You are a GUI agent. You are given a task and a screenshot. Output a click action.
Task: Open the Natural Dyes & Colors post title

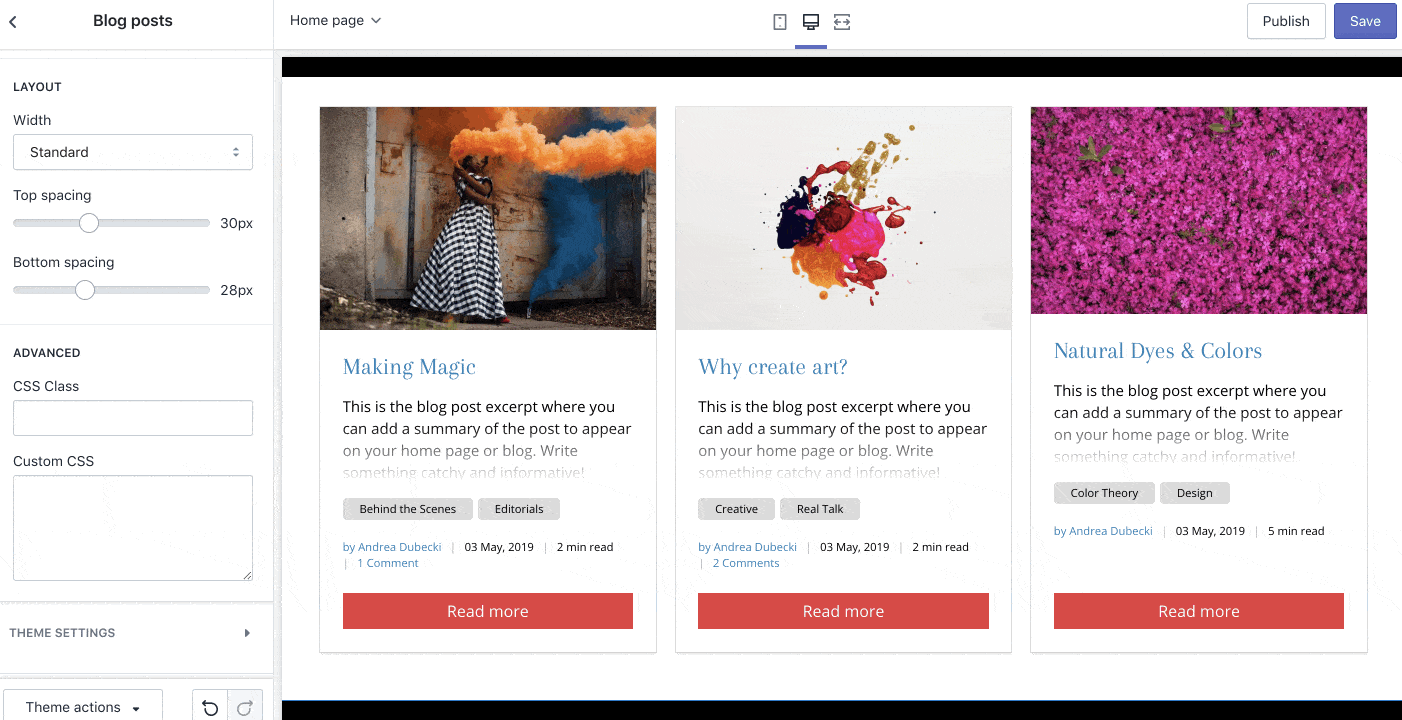click(x=1157, y=351)
